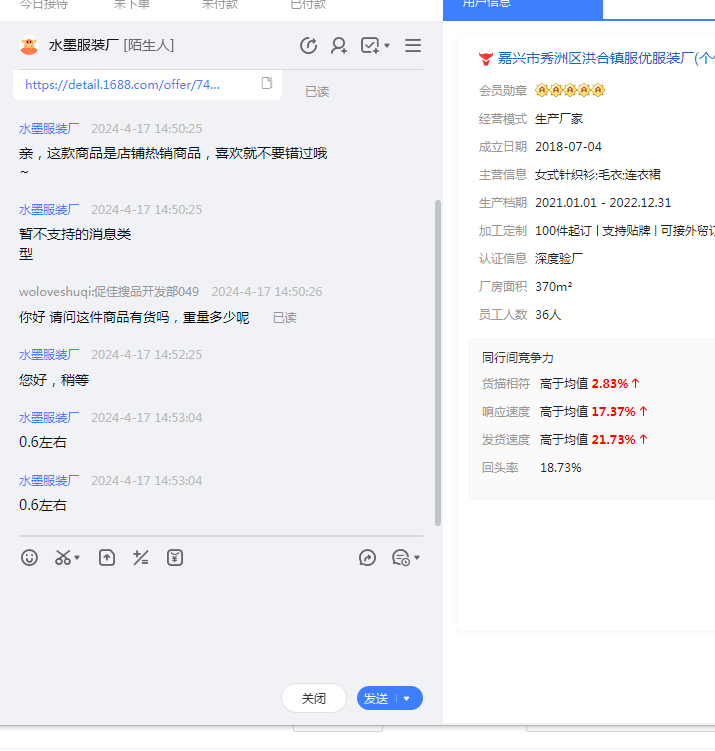The image size is (715, 751).
Task: Click the yuan payment receipt icon
Action: point(175,558)
